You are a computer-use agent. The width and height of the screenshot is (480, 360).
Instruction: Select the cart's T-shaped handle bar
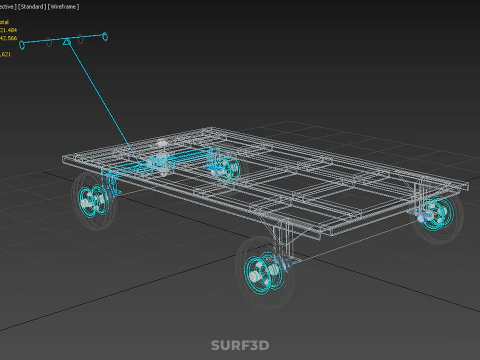coord(64,41)
